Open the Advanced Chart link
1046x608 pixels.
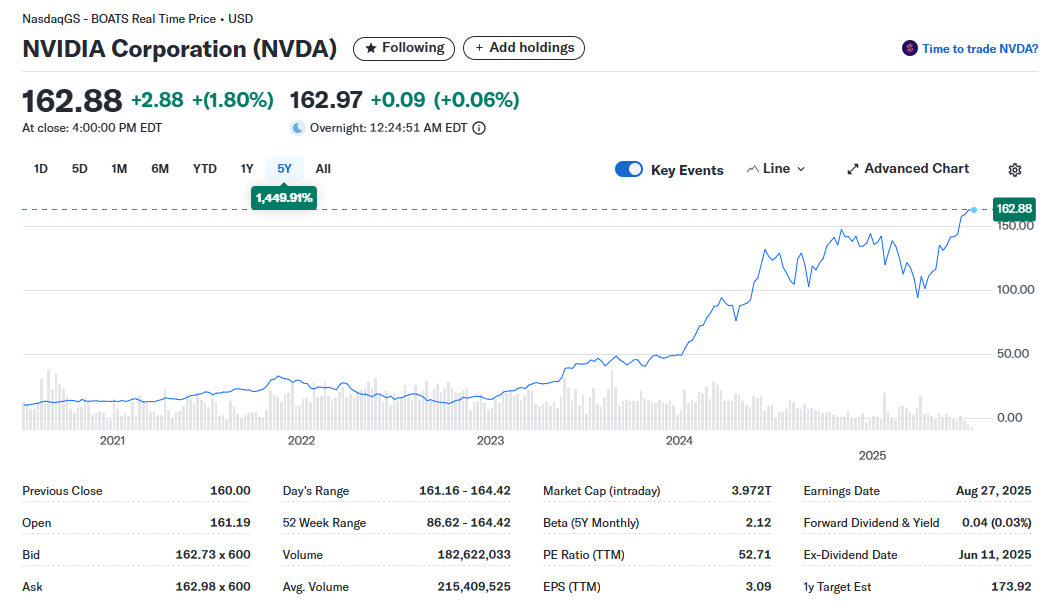[x=908, y=169]
